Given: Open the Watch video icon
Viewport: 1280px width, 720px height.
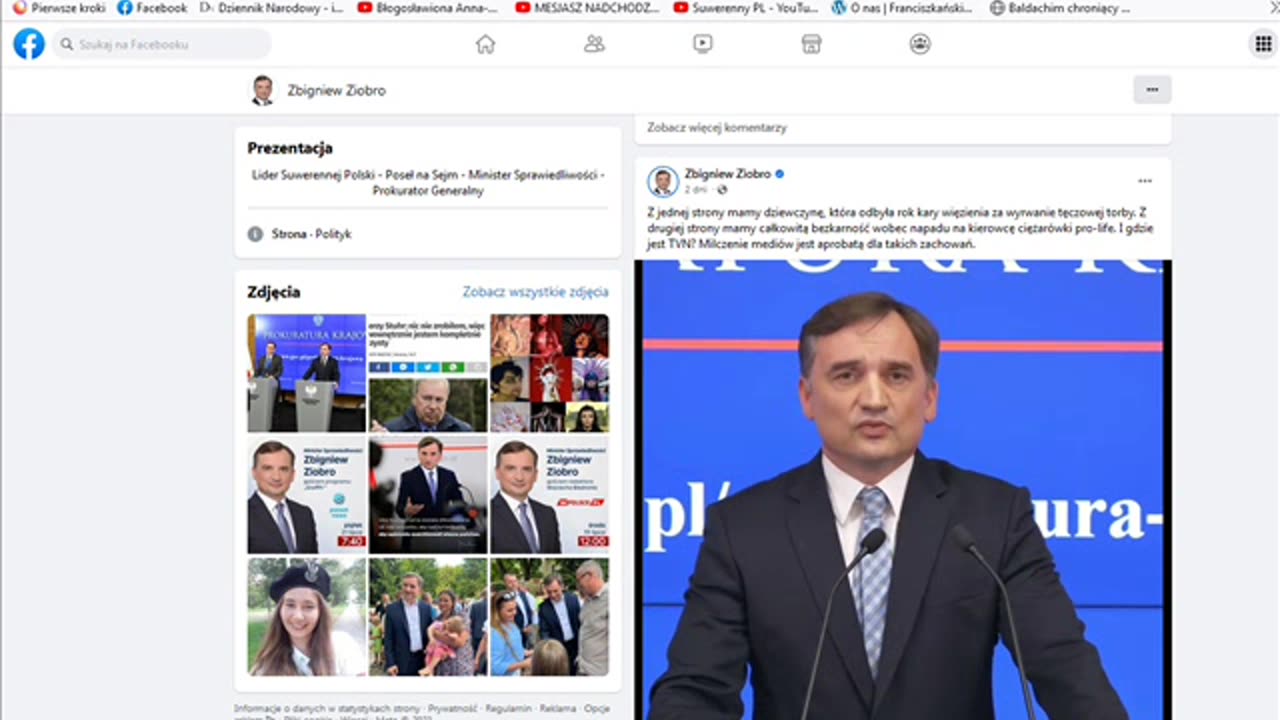Looking at the screenshot, I should pyautogui.click(x=703, y=44).
